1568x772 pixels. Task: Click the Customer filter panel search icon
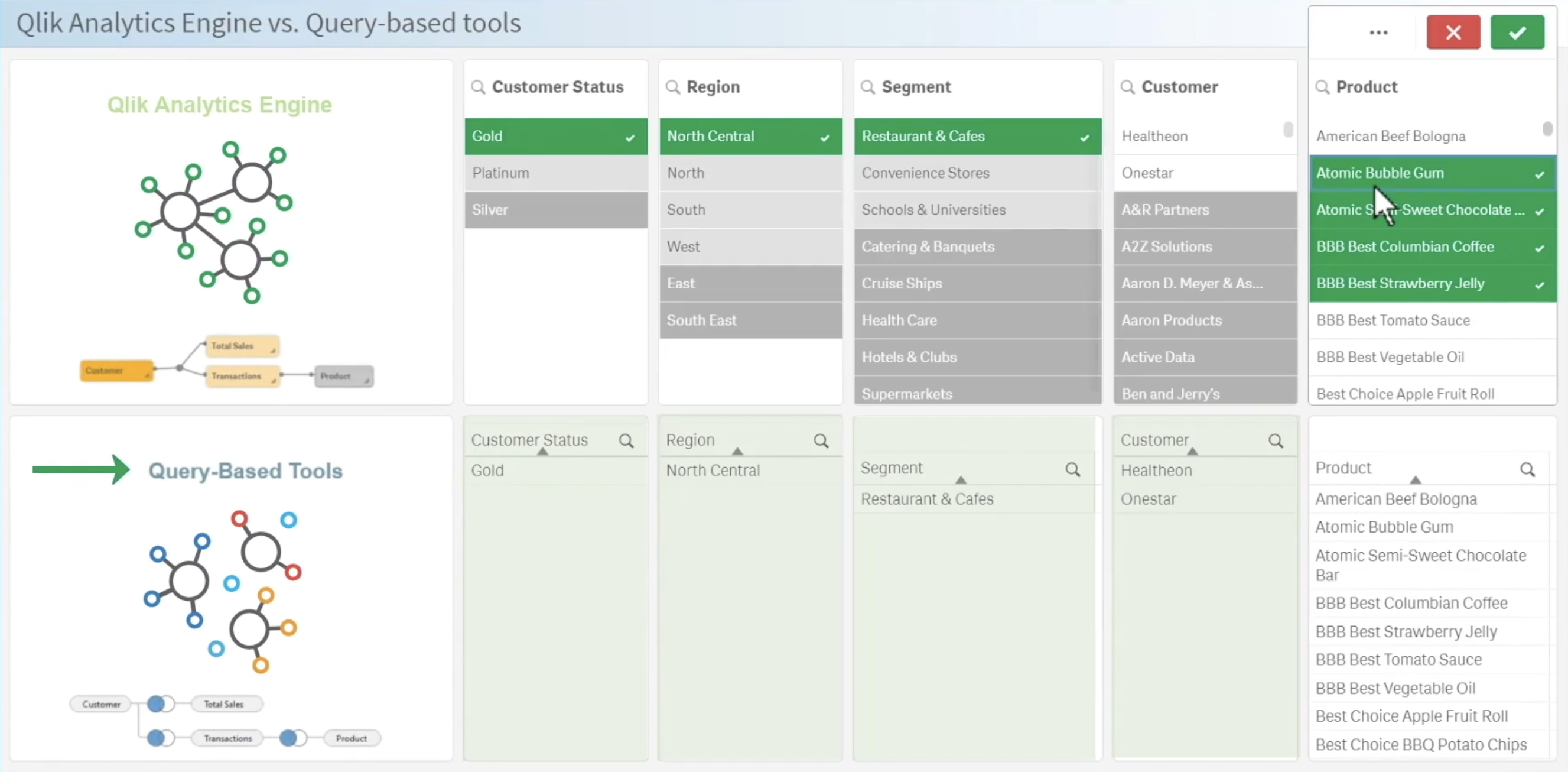1128,87
